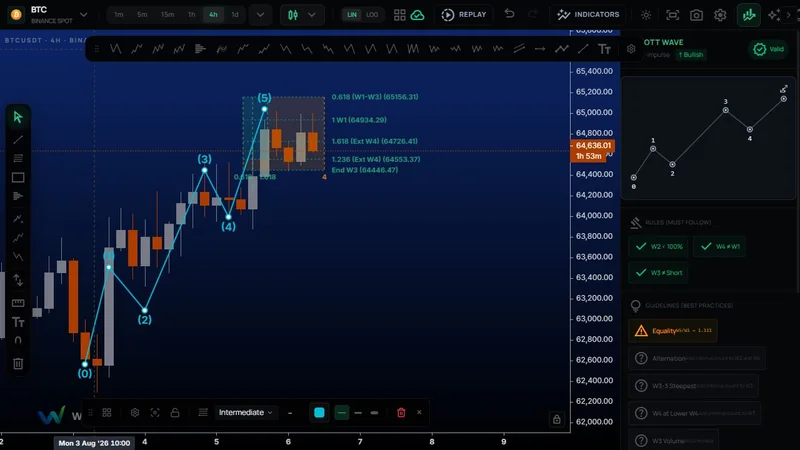The width and height of the screenshot is (800, 450).
Task: Select the 1d timeframe
Action: coord(235,15)
